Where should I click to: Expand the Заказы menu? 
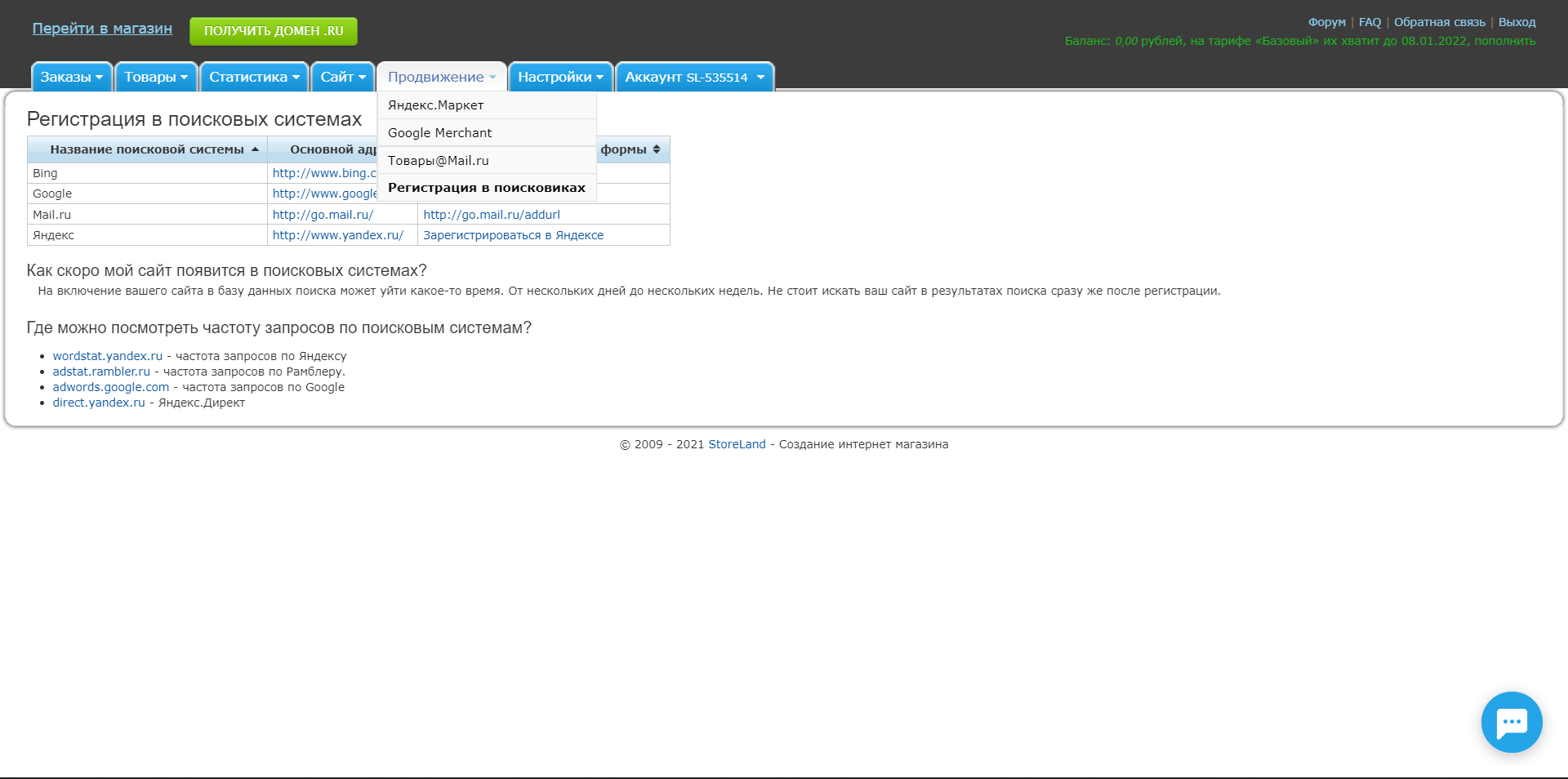72,77
